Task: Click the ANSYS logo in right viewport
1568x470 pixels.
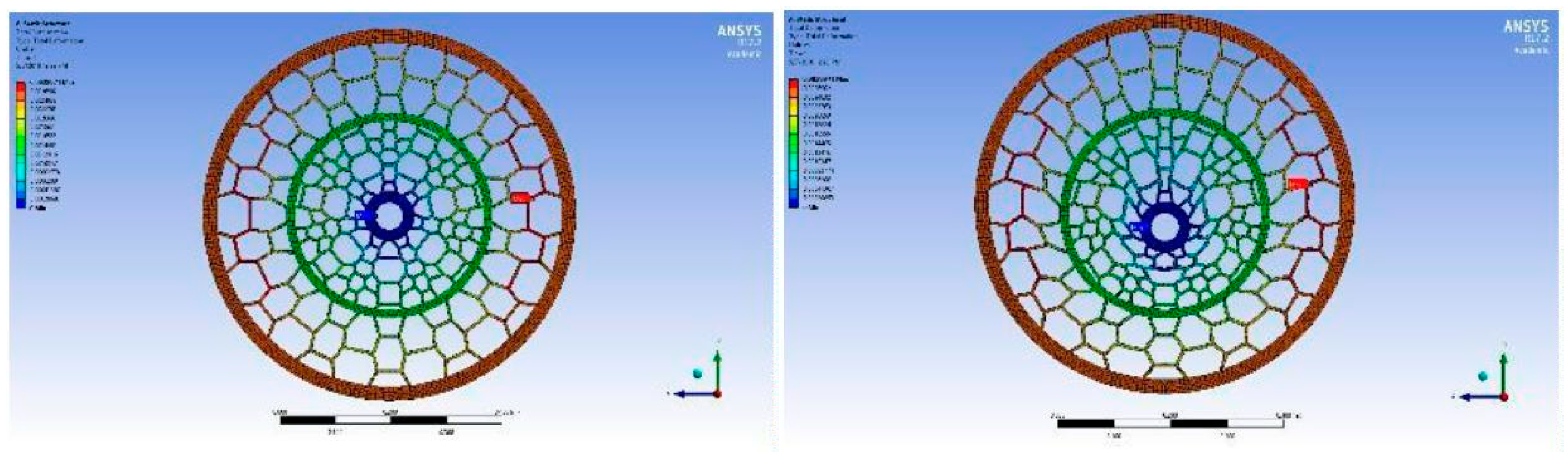Action: pos(1525,27)
